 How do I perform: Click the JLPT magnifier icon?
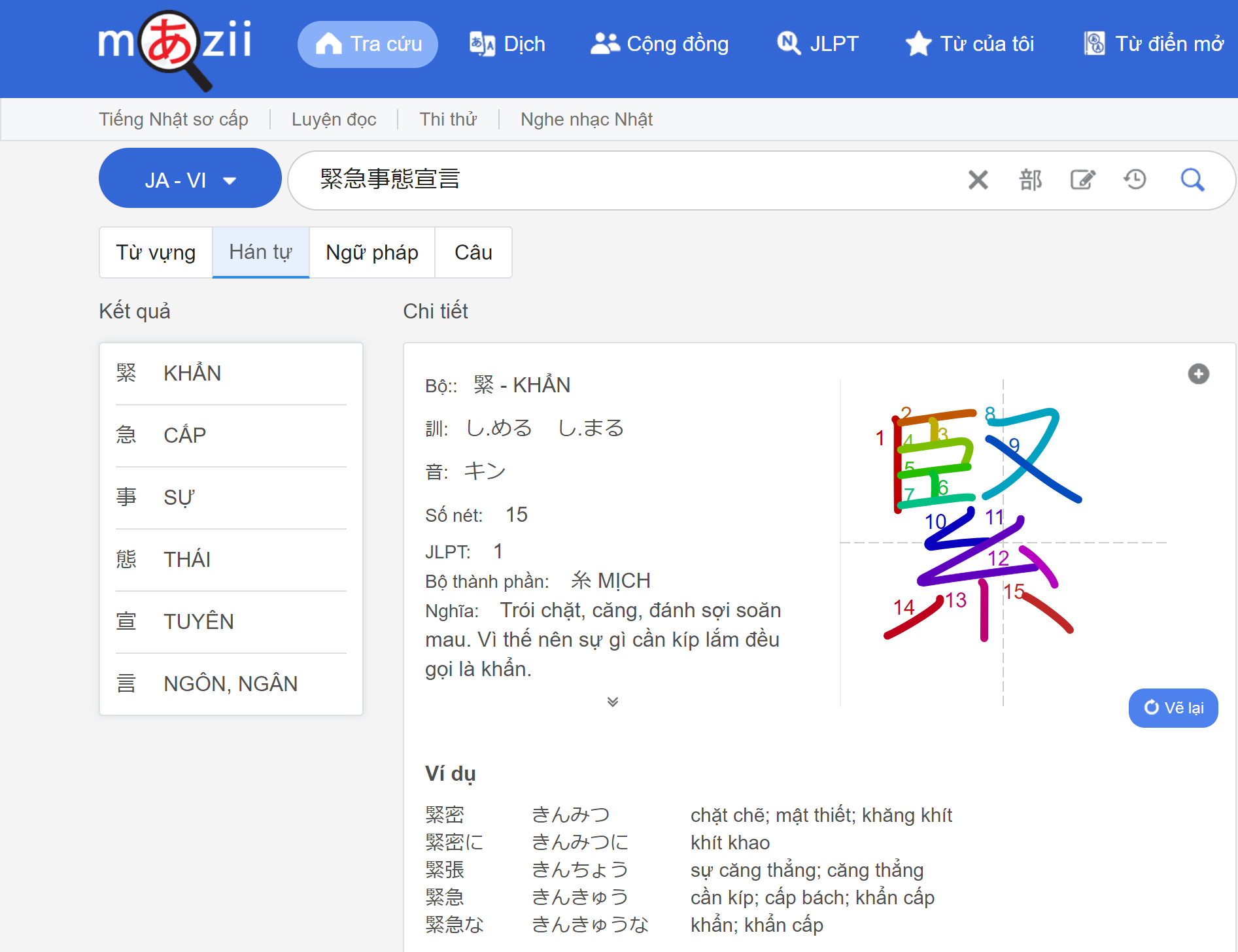(x=789, y=44)
